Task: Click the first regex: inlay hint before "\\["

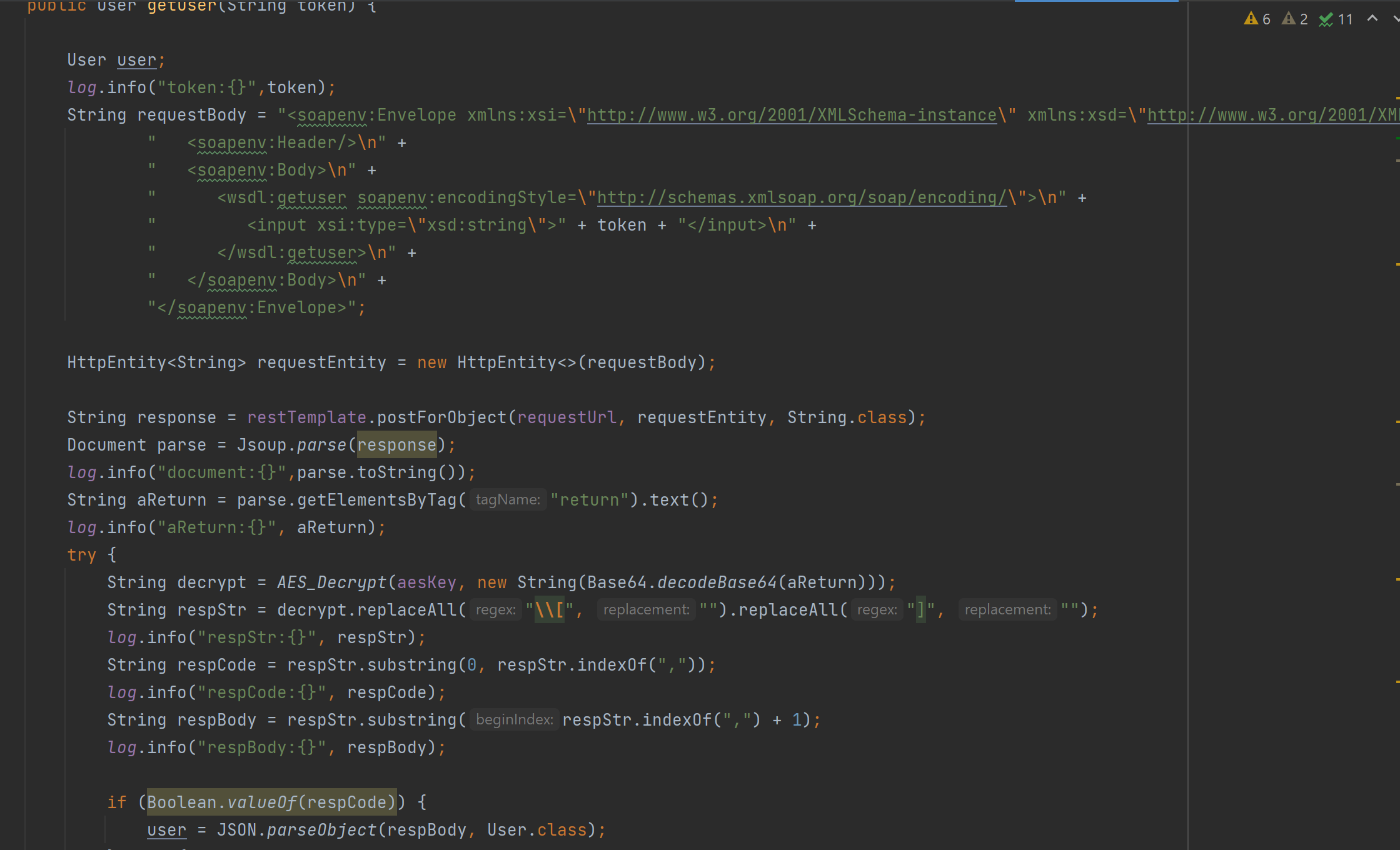Action: pos(496,610)
